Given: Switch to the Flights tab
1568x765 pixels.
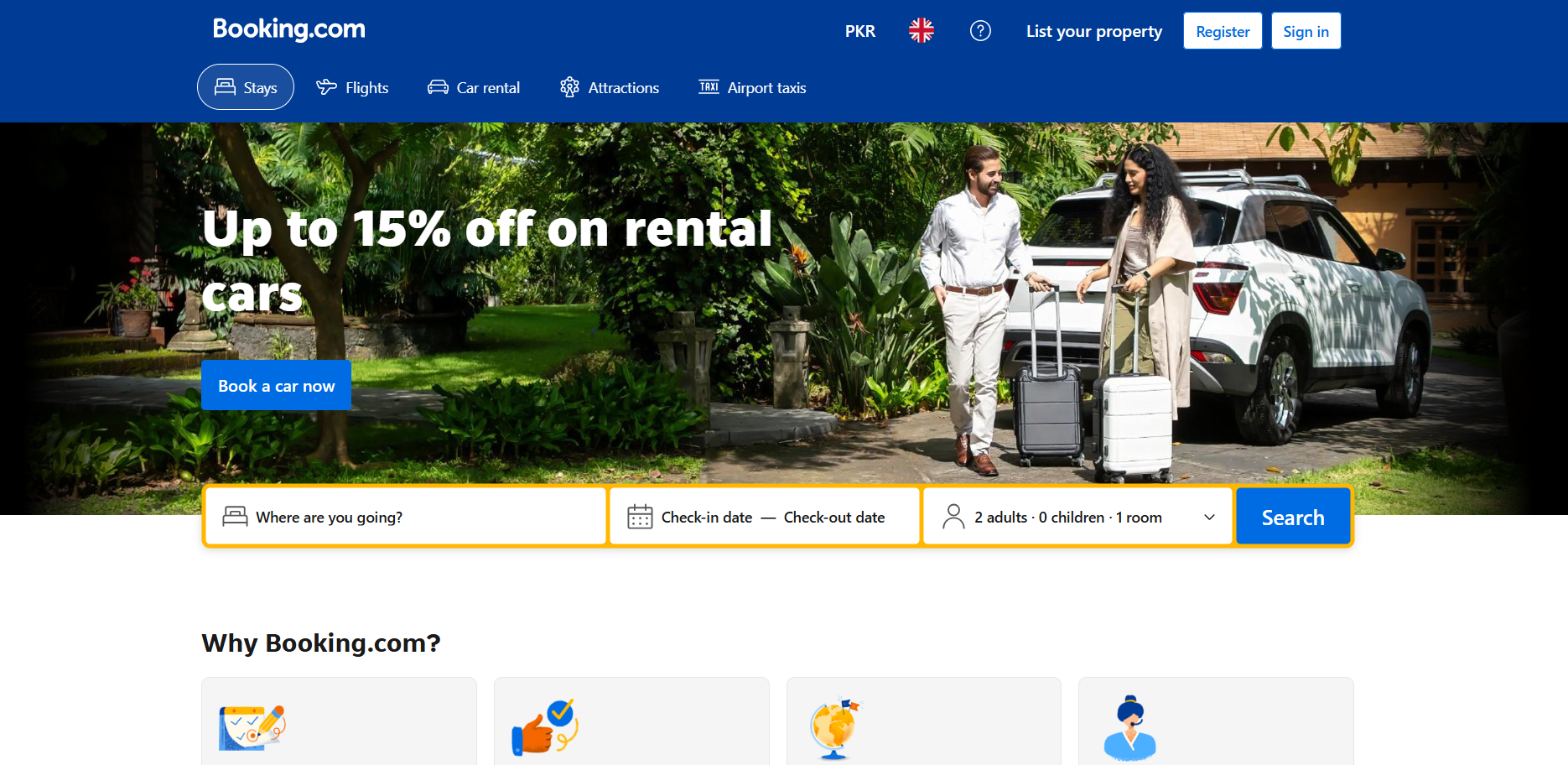Looking at the screenshot, I should coord(352,87).
